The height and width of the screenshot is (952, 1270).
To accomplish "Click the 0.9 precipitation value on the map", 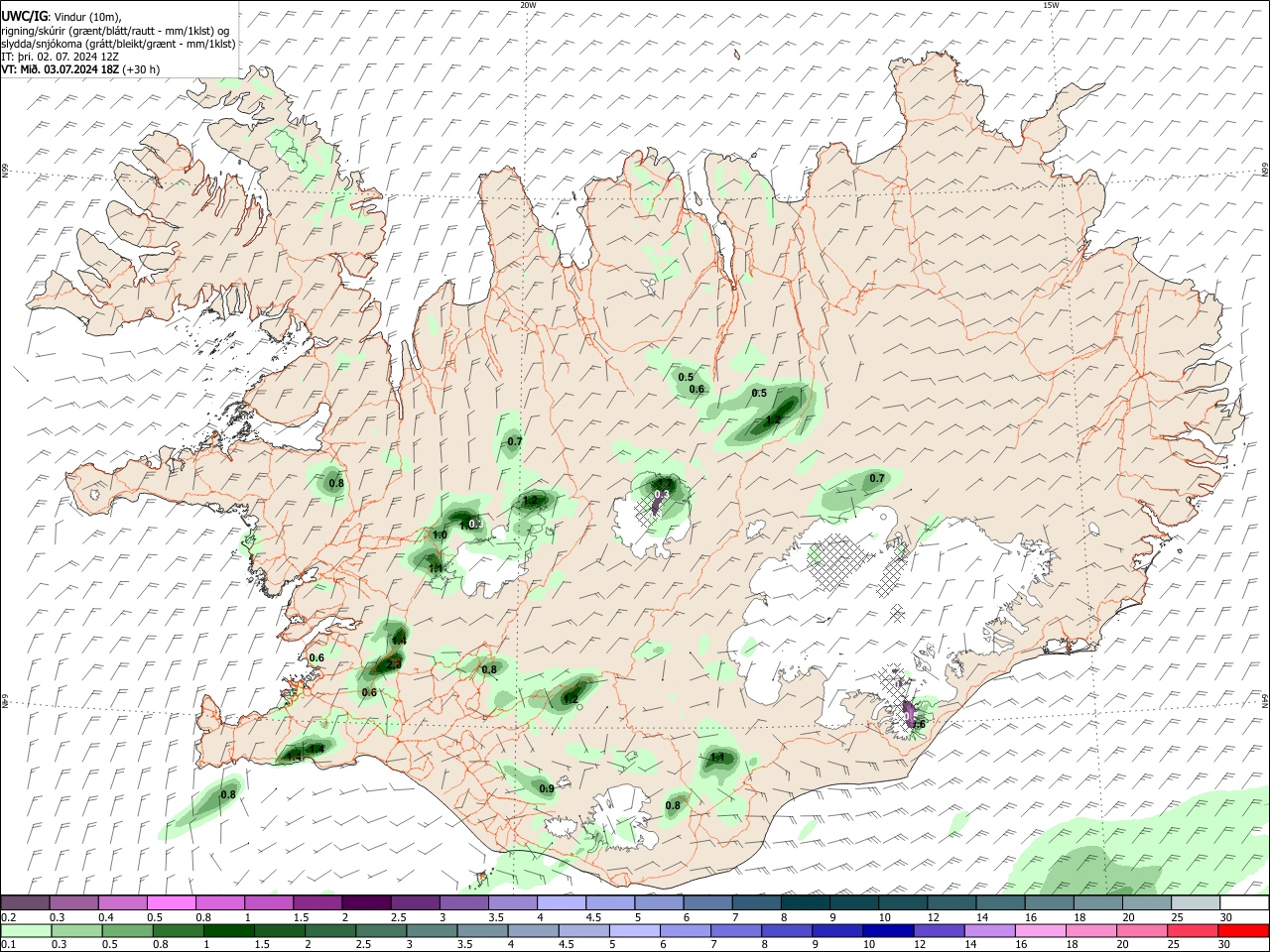I will pos(547,789).
